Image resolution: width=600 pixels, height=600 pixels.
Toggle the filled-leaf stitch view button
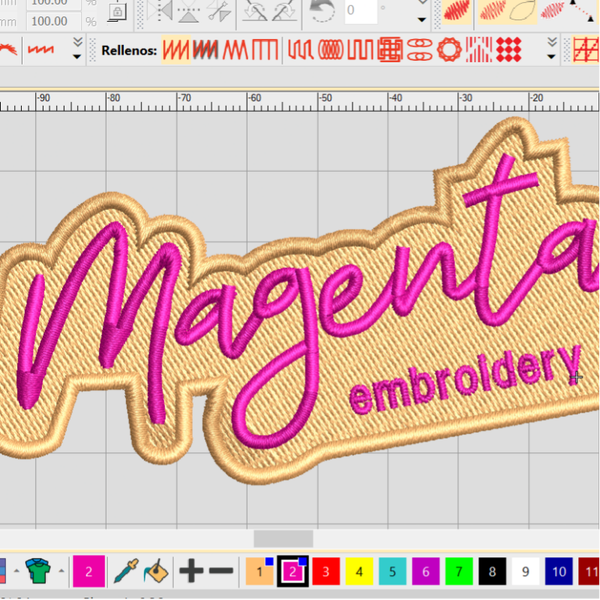click(457, 10)
